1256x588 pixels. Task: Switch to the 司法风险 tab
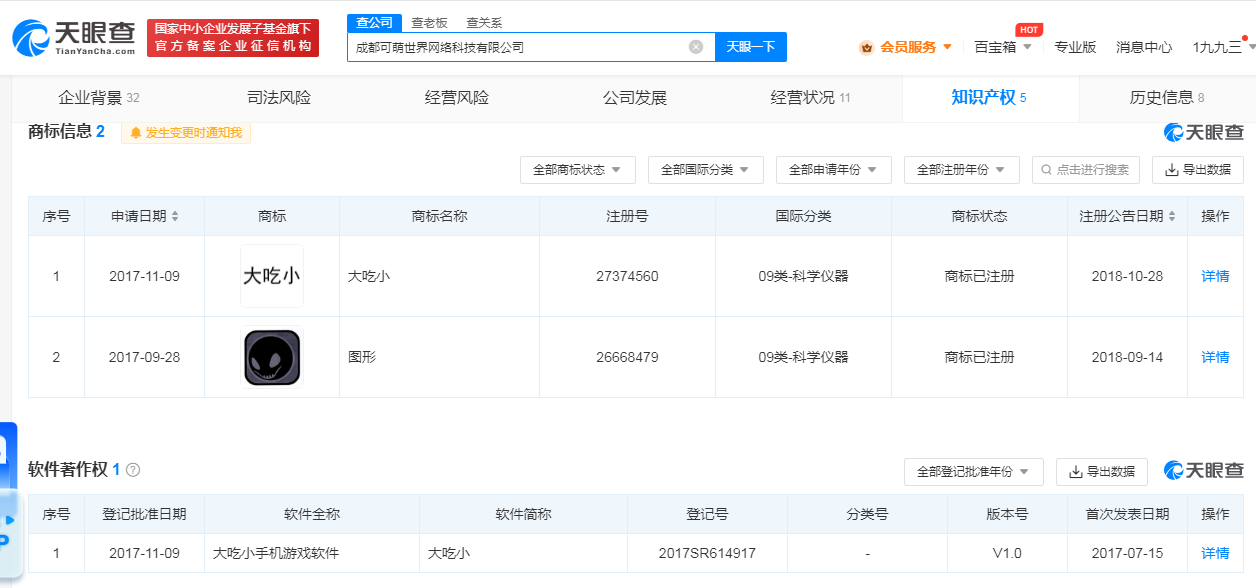tap(279, 98)
